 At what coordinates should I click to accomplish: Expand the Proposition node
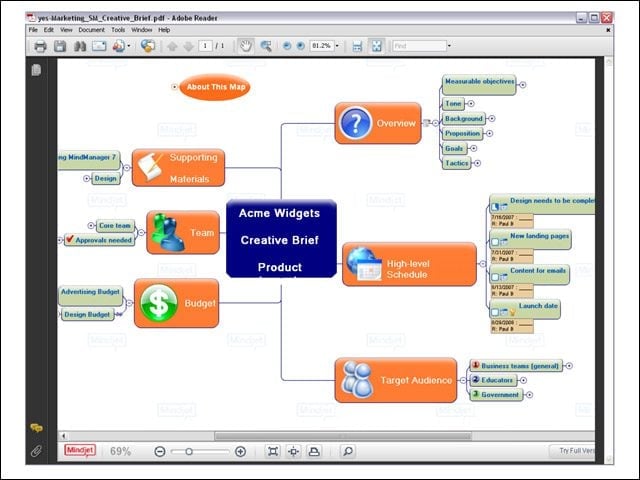(489, 133)
